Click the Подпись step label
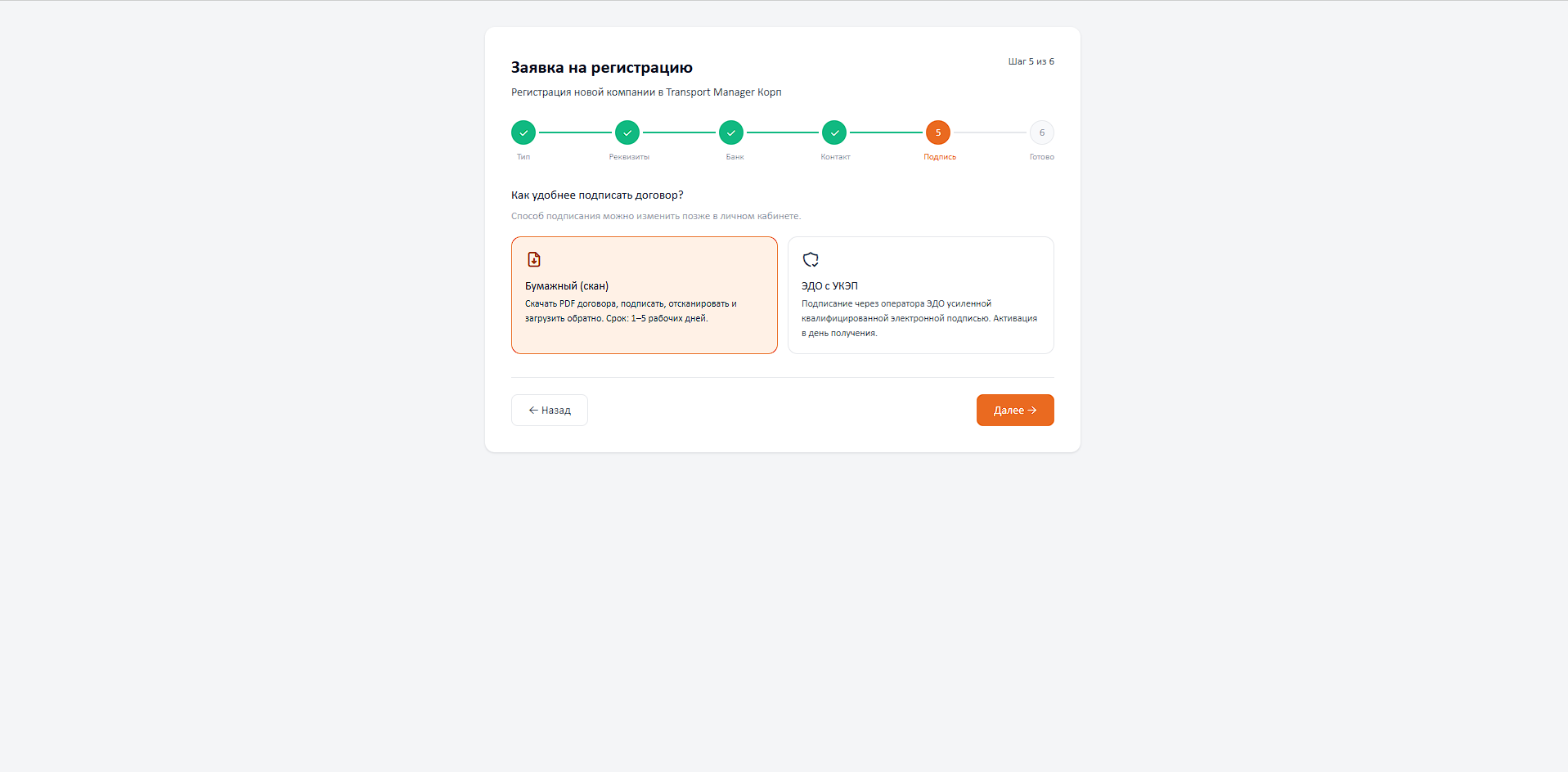 click(940, 157)
